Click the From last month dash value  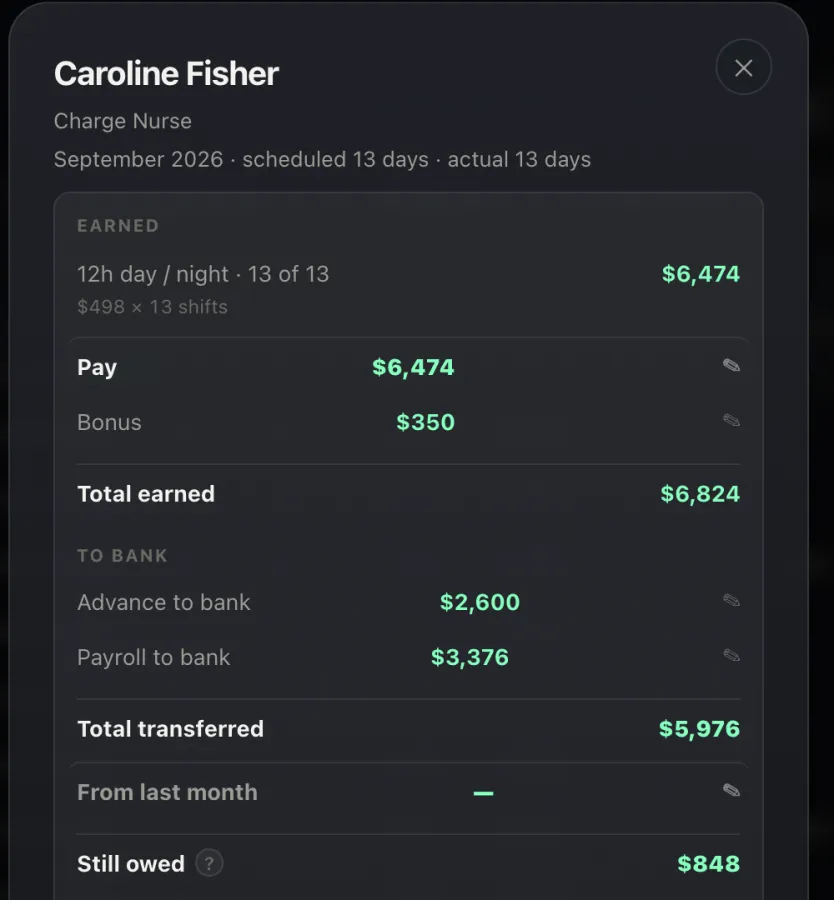coord(483,793)
